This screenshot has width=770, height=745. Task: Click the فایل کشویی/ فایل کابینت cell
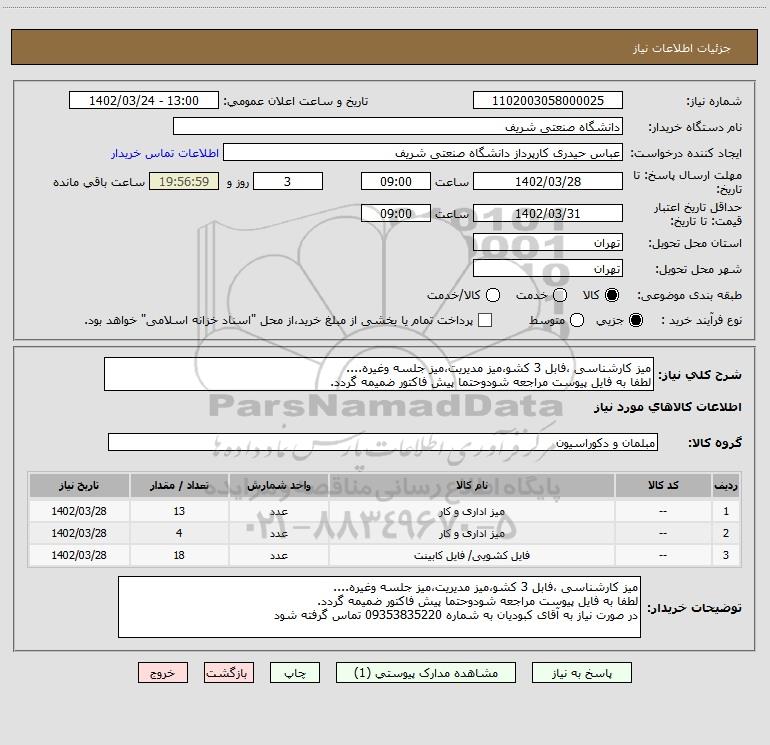click(471, 555)
